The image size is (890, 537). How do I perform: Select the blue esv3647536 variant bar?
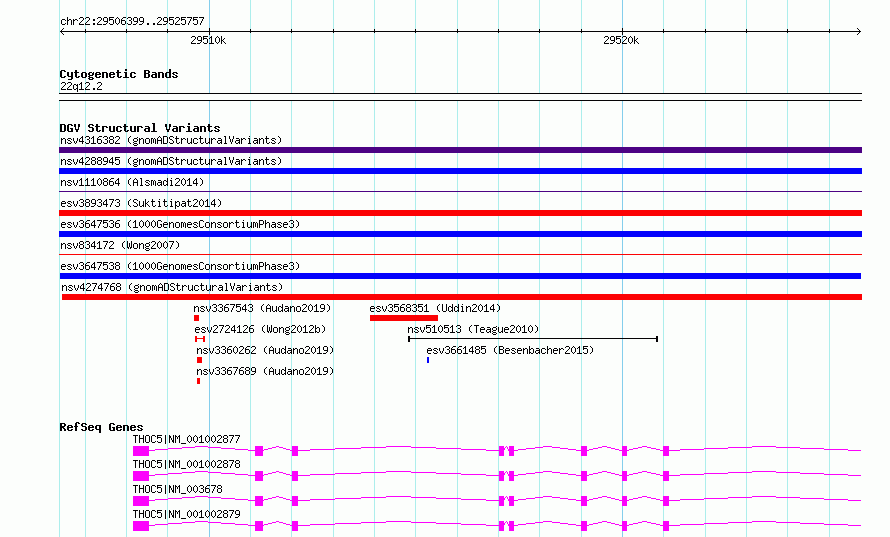[x=460, y=234]
